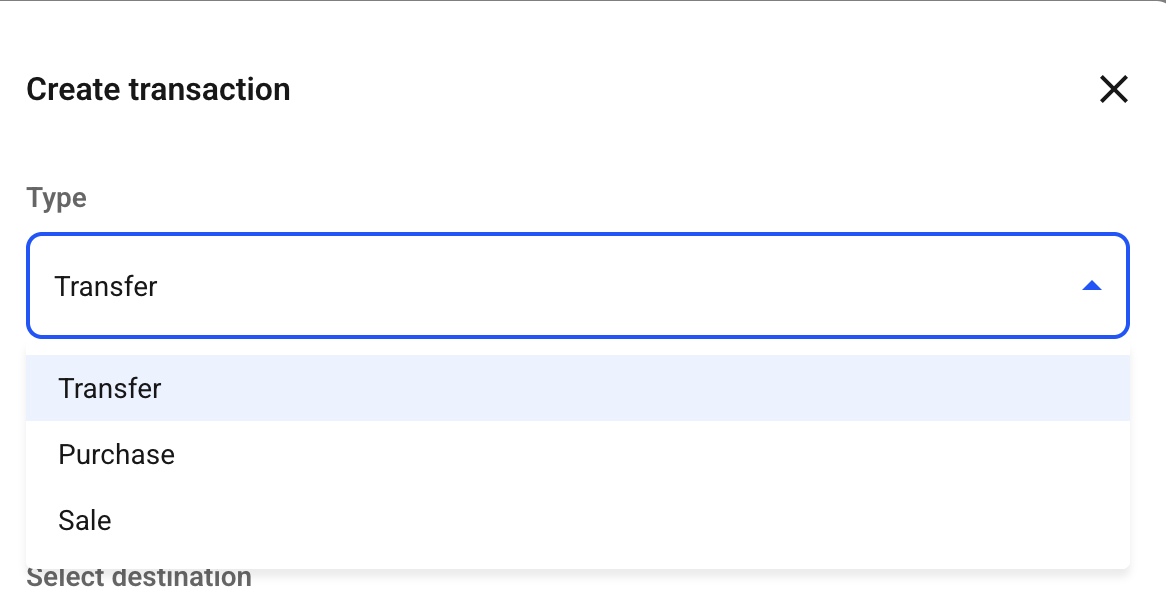The image size is (1166, 600).
Task: Set the transaction type to Sale
Action: tap(578, 520)
